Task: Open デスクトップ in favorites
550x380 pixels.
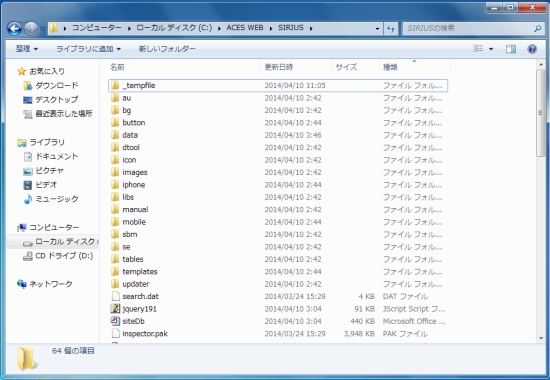Action: click(x=51, y=100)
